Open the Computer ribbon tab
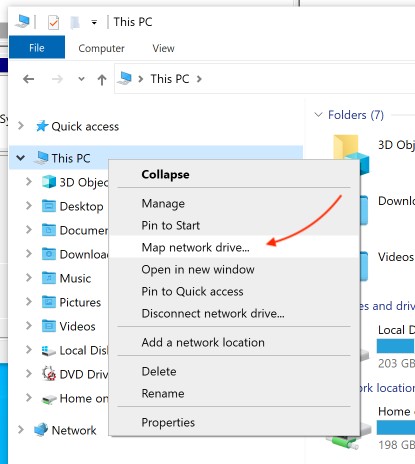This screenshot has width=415, height=464. [x=101, y=48]
